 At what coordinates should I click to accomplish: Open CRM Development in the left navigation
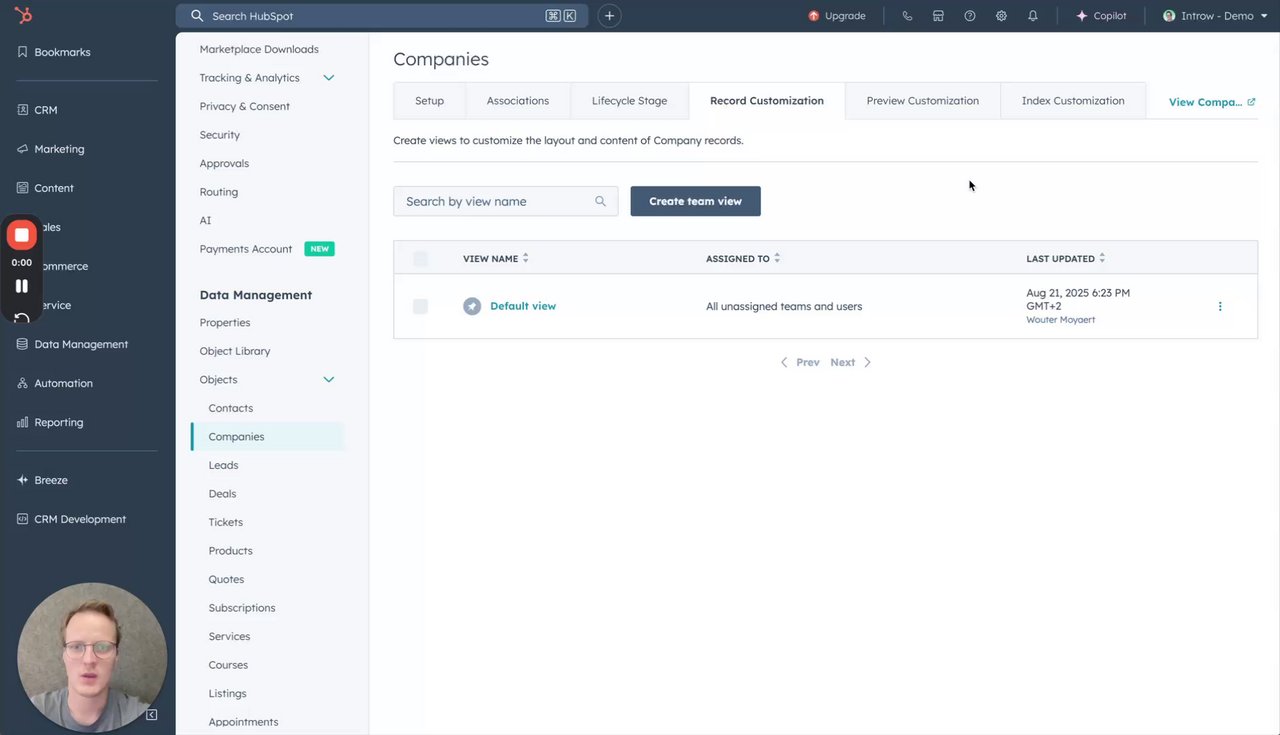[x=72, y=519]
